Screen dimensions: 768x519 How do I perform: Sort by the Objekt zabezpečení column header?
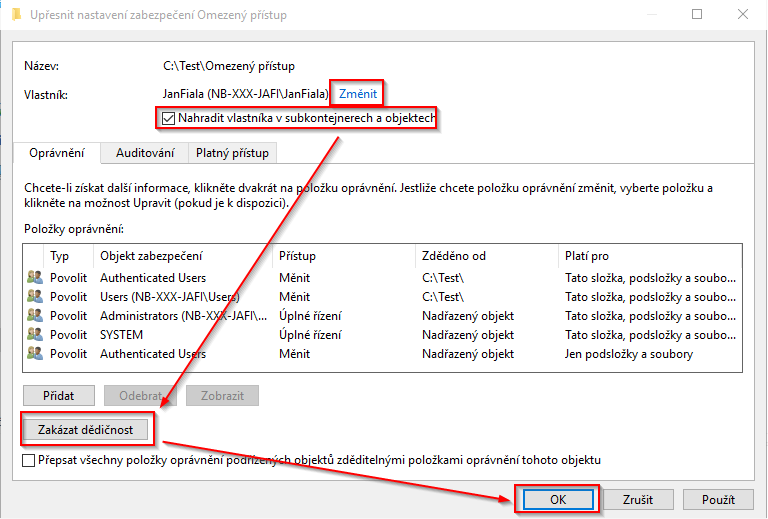pyautogui.click(x=183, y=256)
